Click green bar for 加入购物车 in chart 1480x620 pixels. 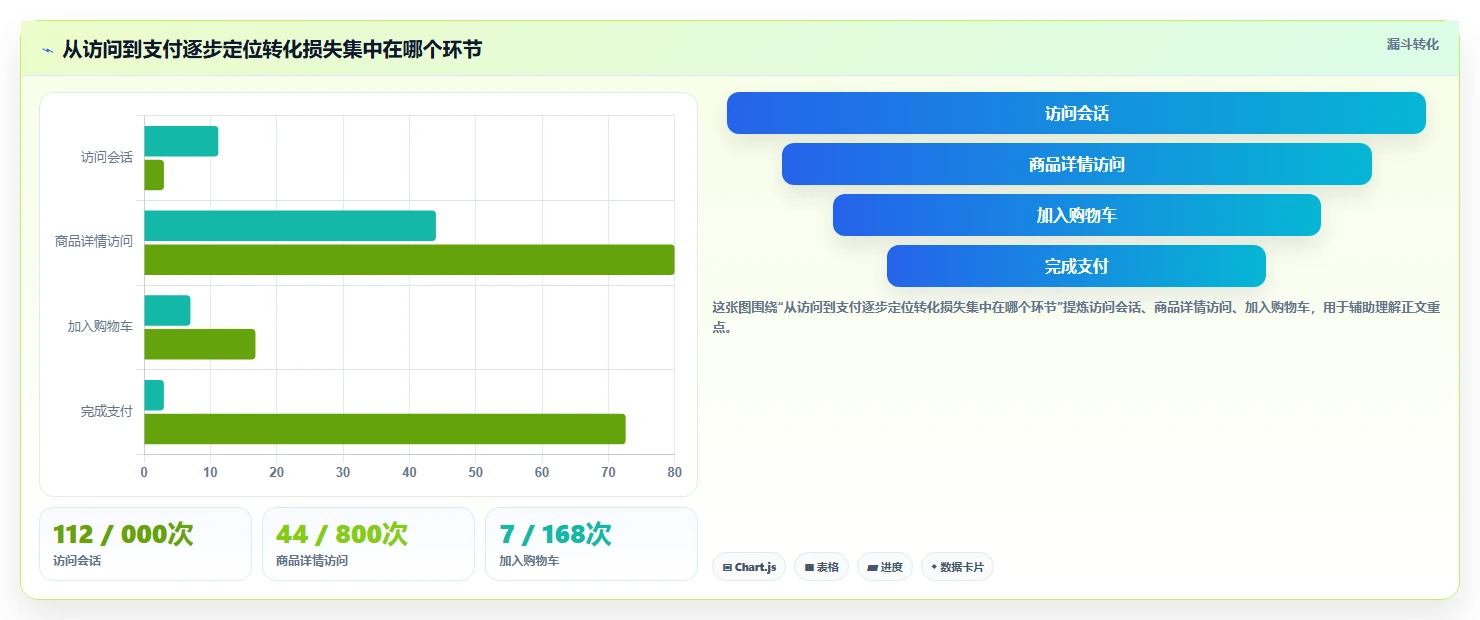coord(200,344)
